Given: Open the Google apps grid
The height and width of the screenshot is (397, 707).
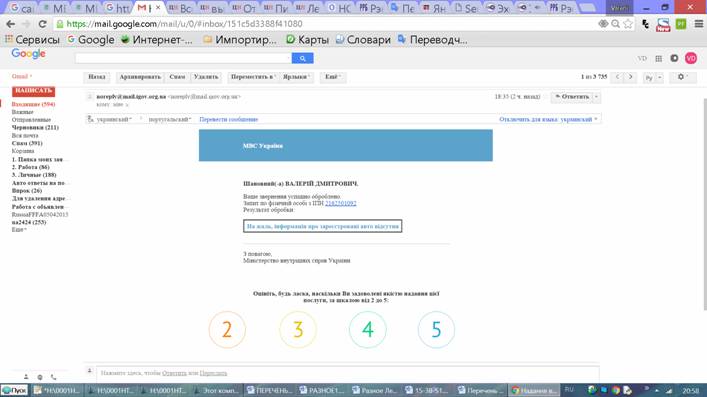Looking at the screenshot, I should 659,59.
